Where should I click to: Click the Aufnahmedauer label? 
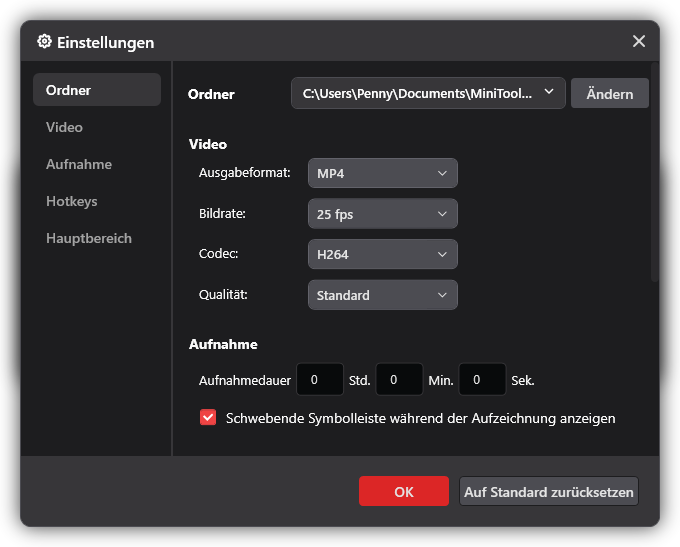[x=245, y=380]
